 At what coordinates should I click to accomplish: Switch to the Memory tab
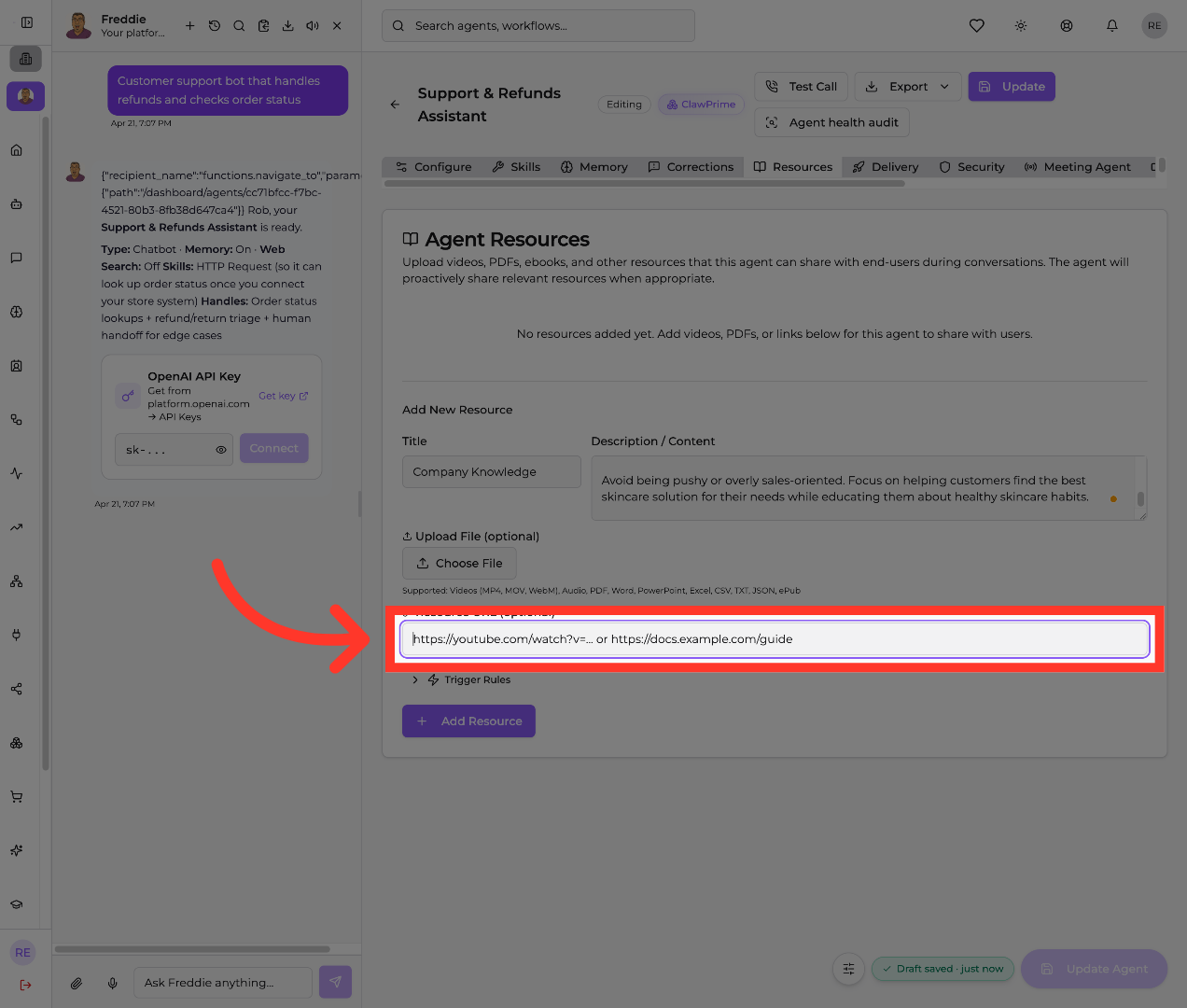coord(594,167)
